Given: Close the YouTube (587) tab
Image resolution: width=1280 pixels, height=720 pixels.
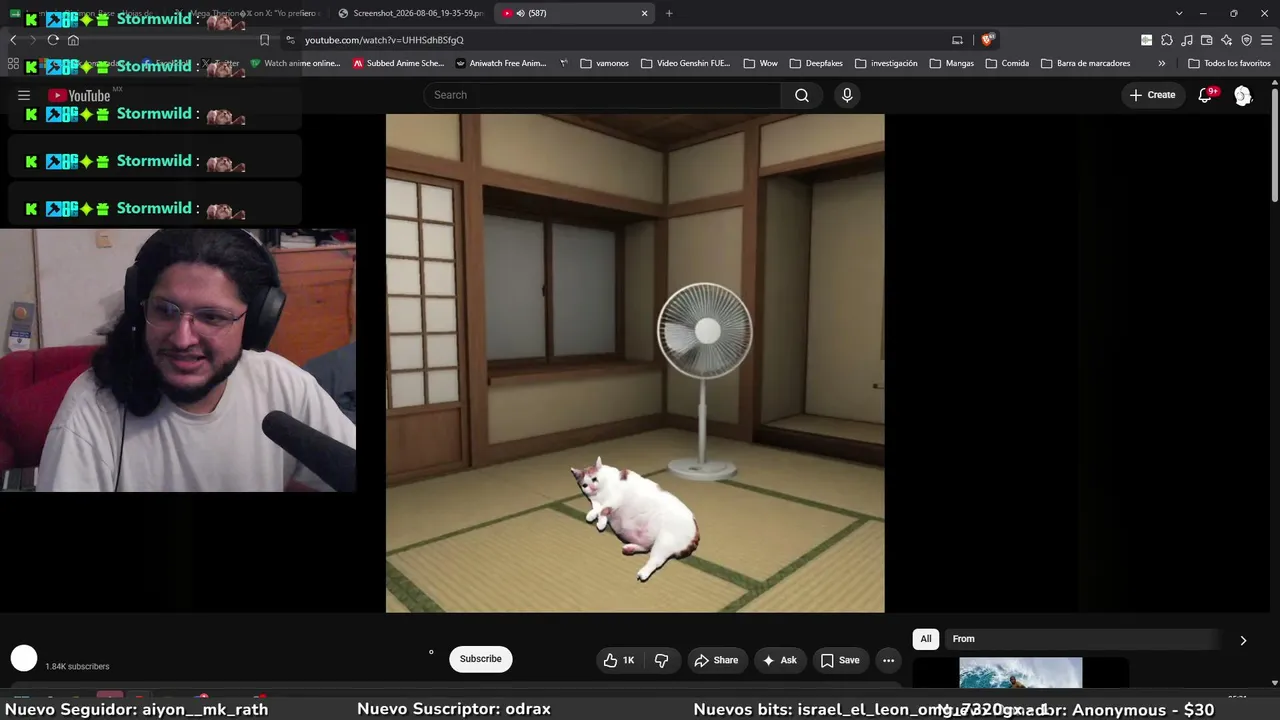Looking at the screenshot, I should 644,13.
